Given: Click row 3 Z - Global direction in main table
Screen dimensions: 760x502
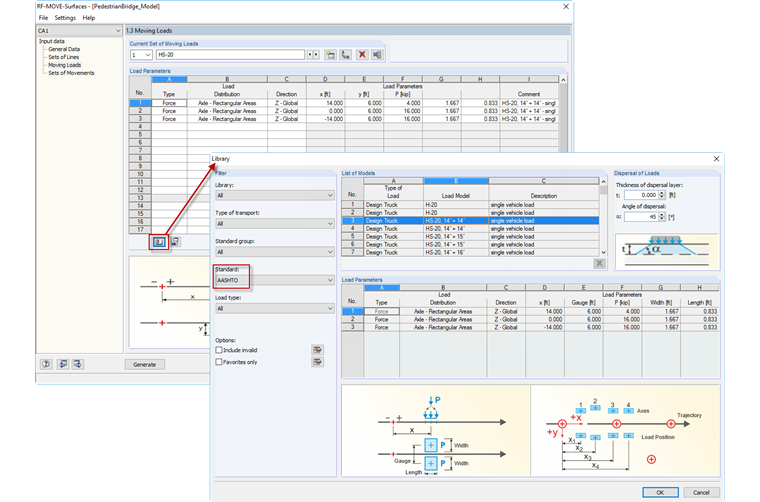Looking at the screenshot, I should (x=286, y=119).
